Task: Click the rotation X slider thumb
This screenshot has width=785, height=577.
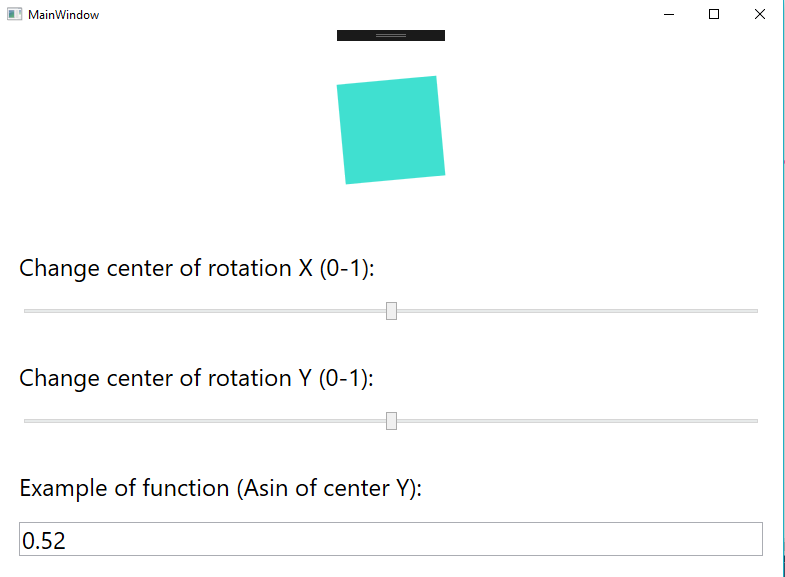Action: [391, 311]
